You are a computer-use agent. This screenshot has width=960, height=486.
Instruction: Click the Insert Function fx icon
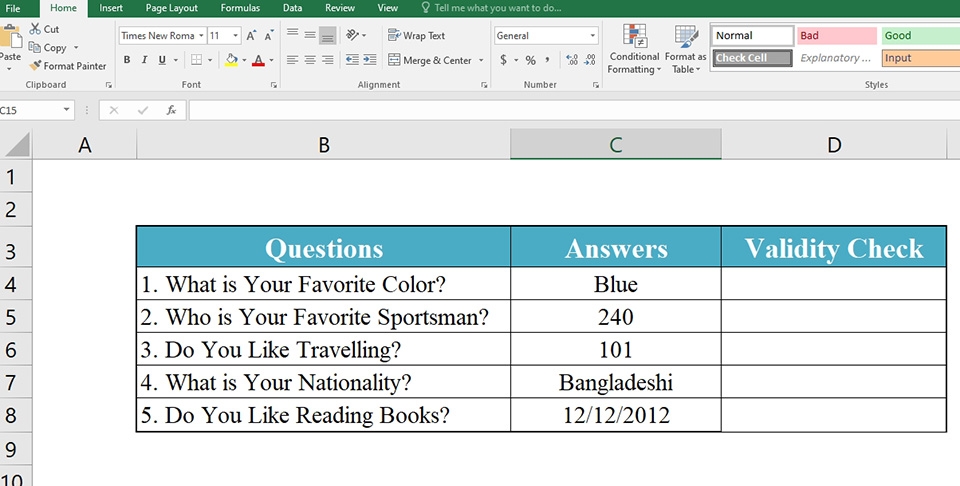pos(171,110)
